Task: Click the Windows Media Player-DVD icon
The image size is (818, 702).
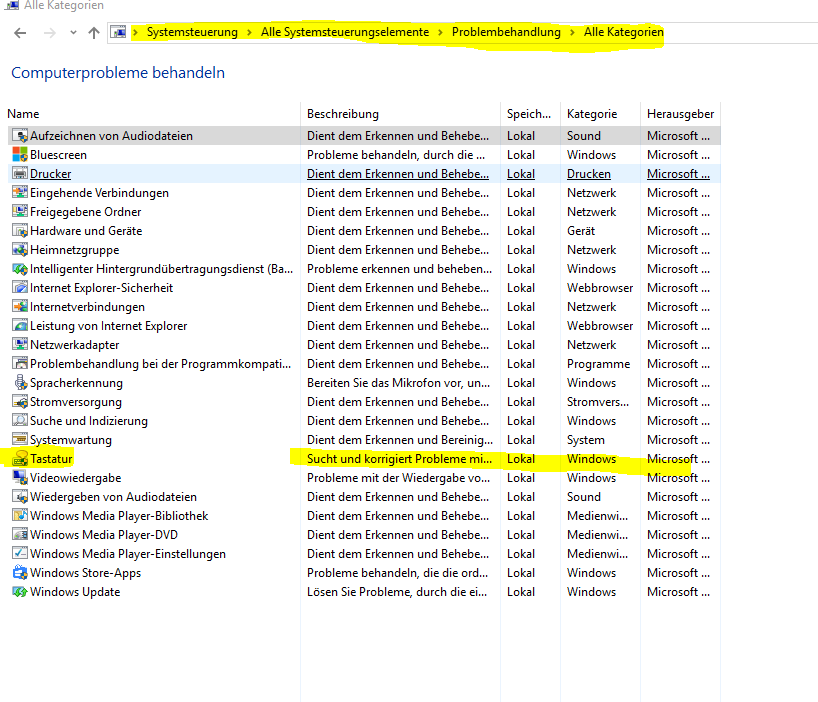Action: point(20,534)
